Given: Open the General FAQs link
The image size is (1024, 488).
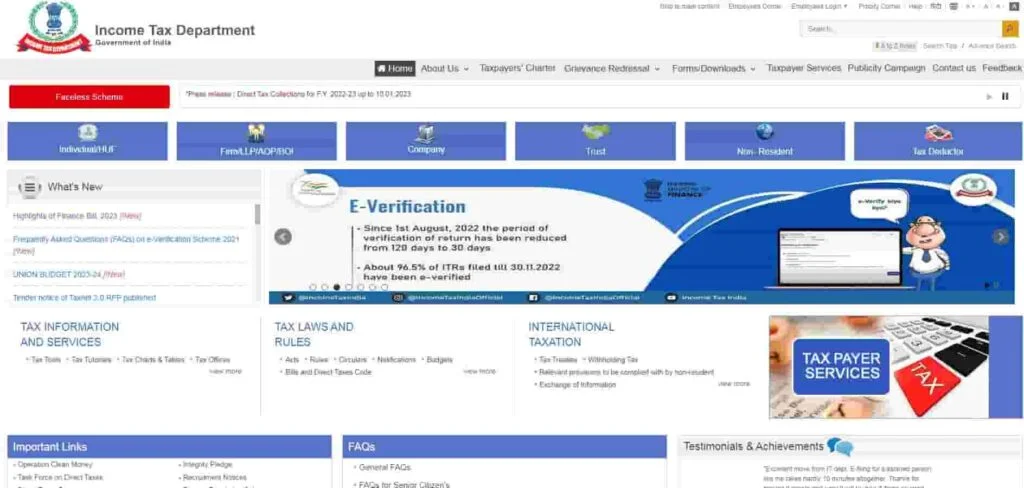Looking at the screenshot, I should click(385, 468).
